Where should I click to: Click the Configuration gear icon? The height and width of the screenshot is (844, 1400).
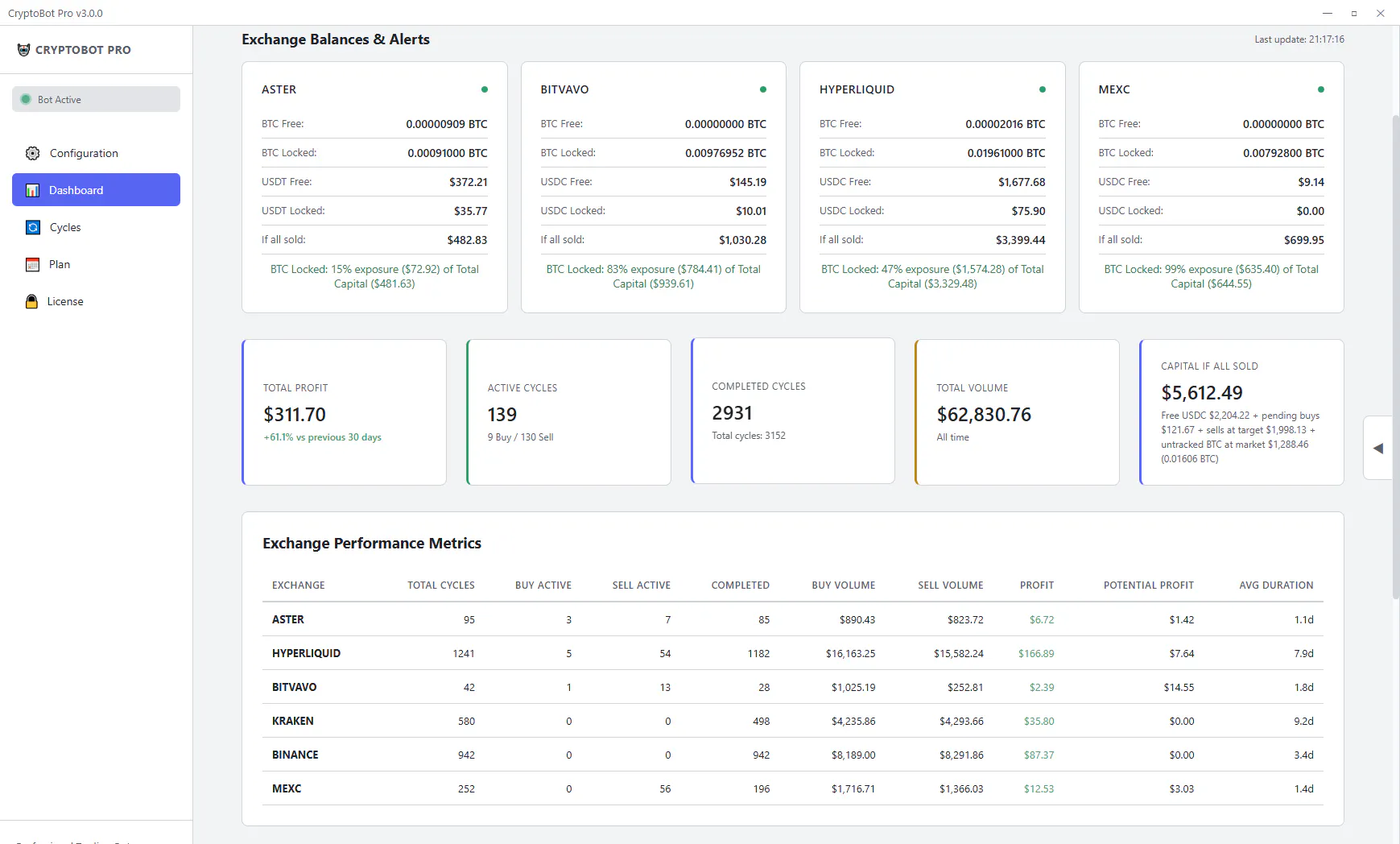[32, 153]
